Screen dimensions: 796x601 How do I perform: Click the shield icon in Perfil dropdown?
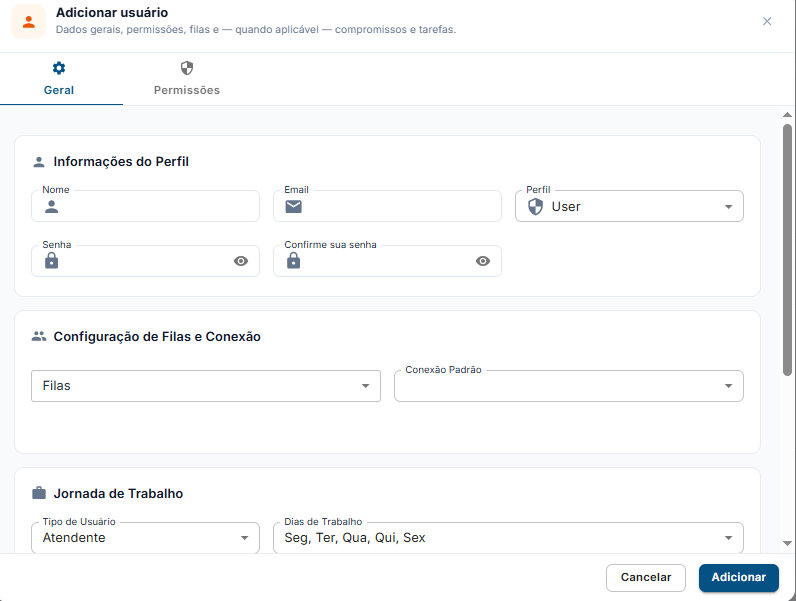535,207
